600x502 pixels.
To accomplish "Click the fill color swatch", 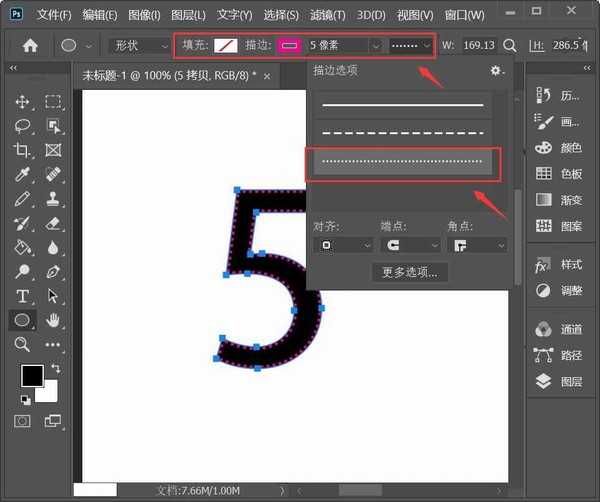I will (226, 46).
